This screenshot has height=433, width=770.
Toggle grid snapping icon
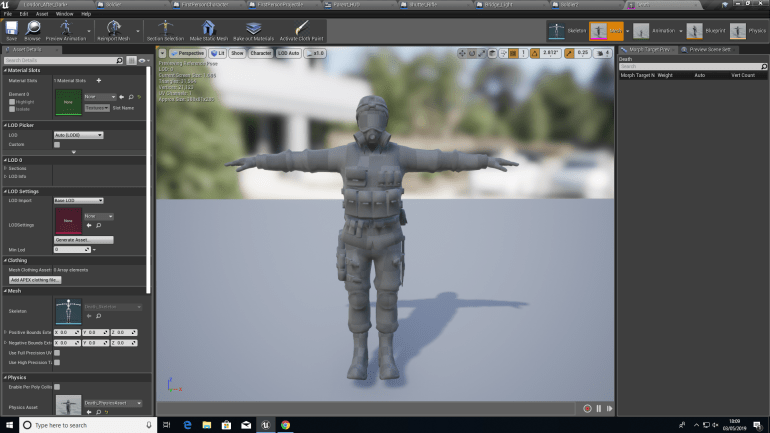click(513, 53)
